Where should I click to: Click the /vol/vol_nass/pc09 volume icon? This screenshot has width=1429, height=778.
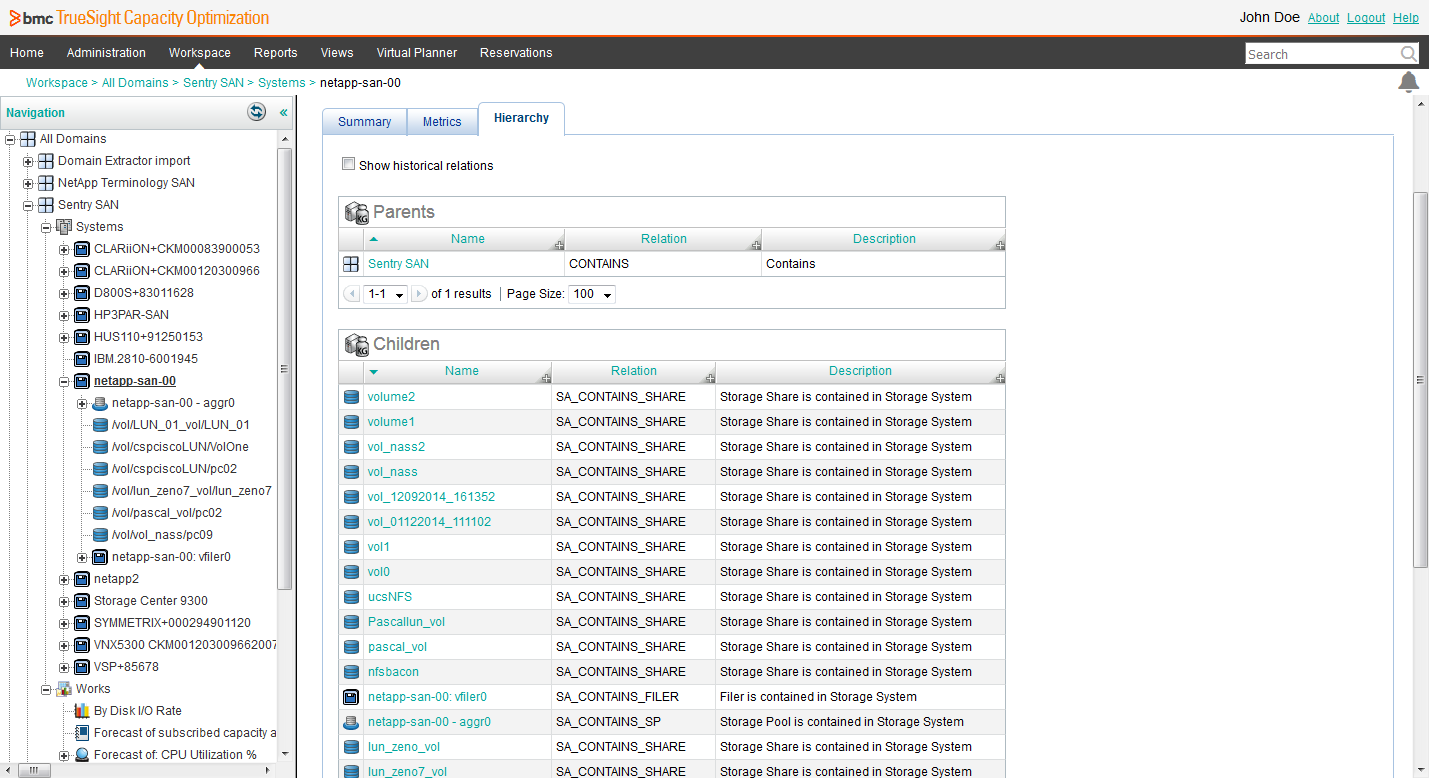(x=100, y=535)
